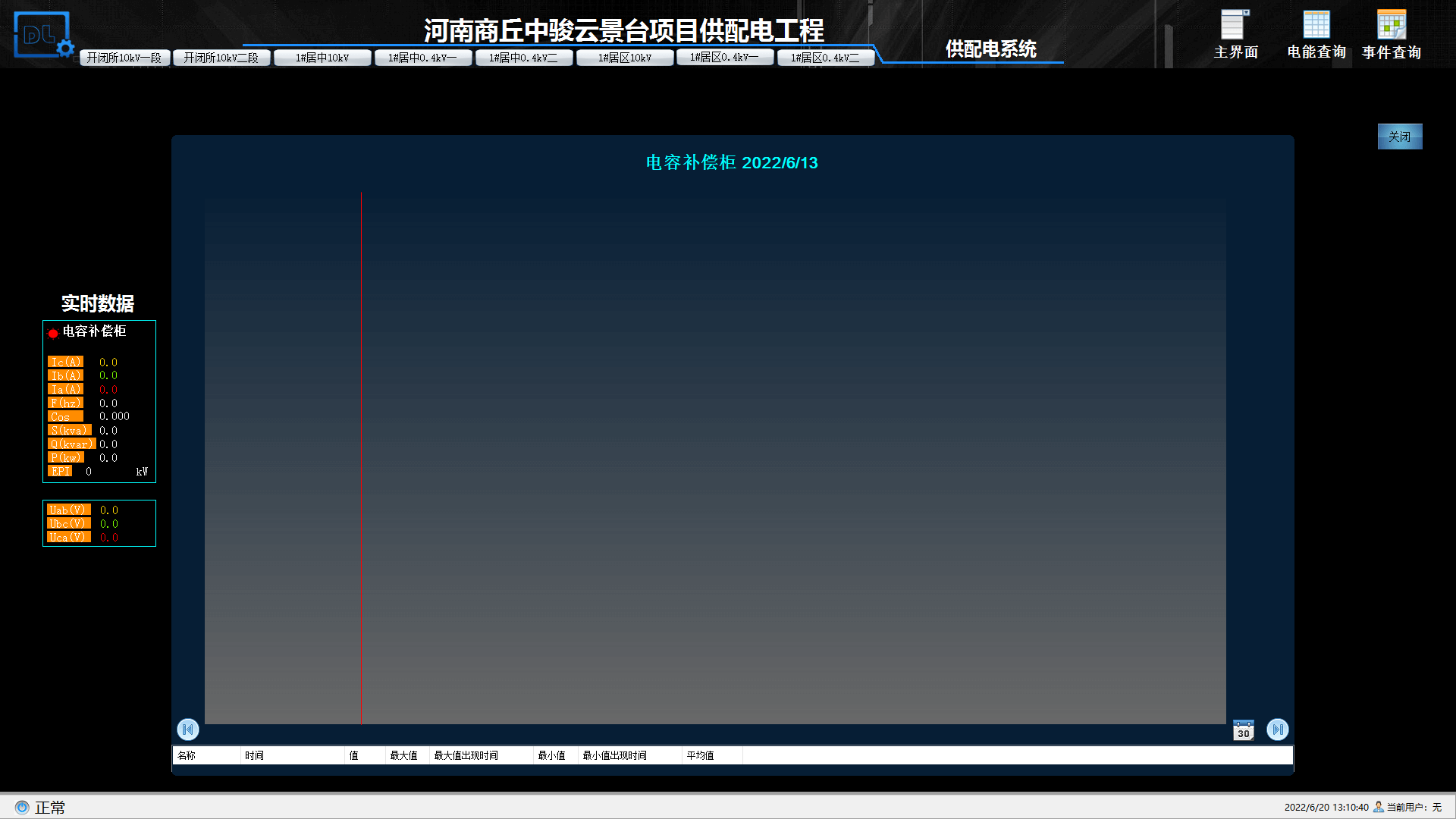
Task: Open the calendar date picker icon
Action: click(x=1243, y=730)
